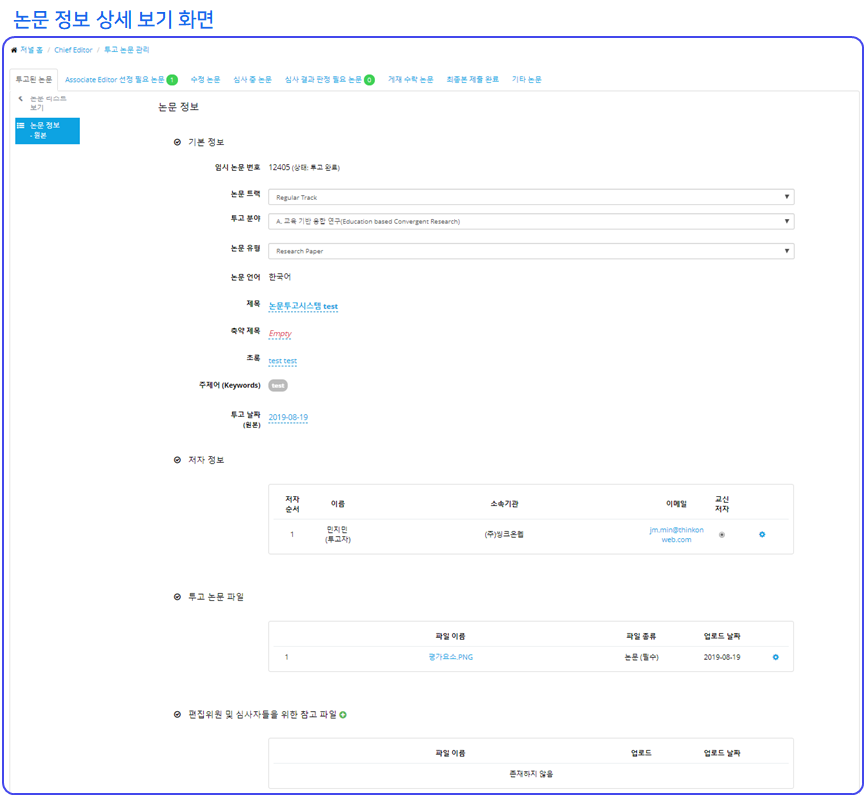Edit submission date 2019-08-19 link

pyautogui.click(x=288, y=418)
